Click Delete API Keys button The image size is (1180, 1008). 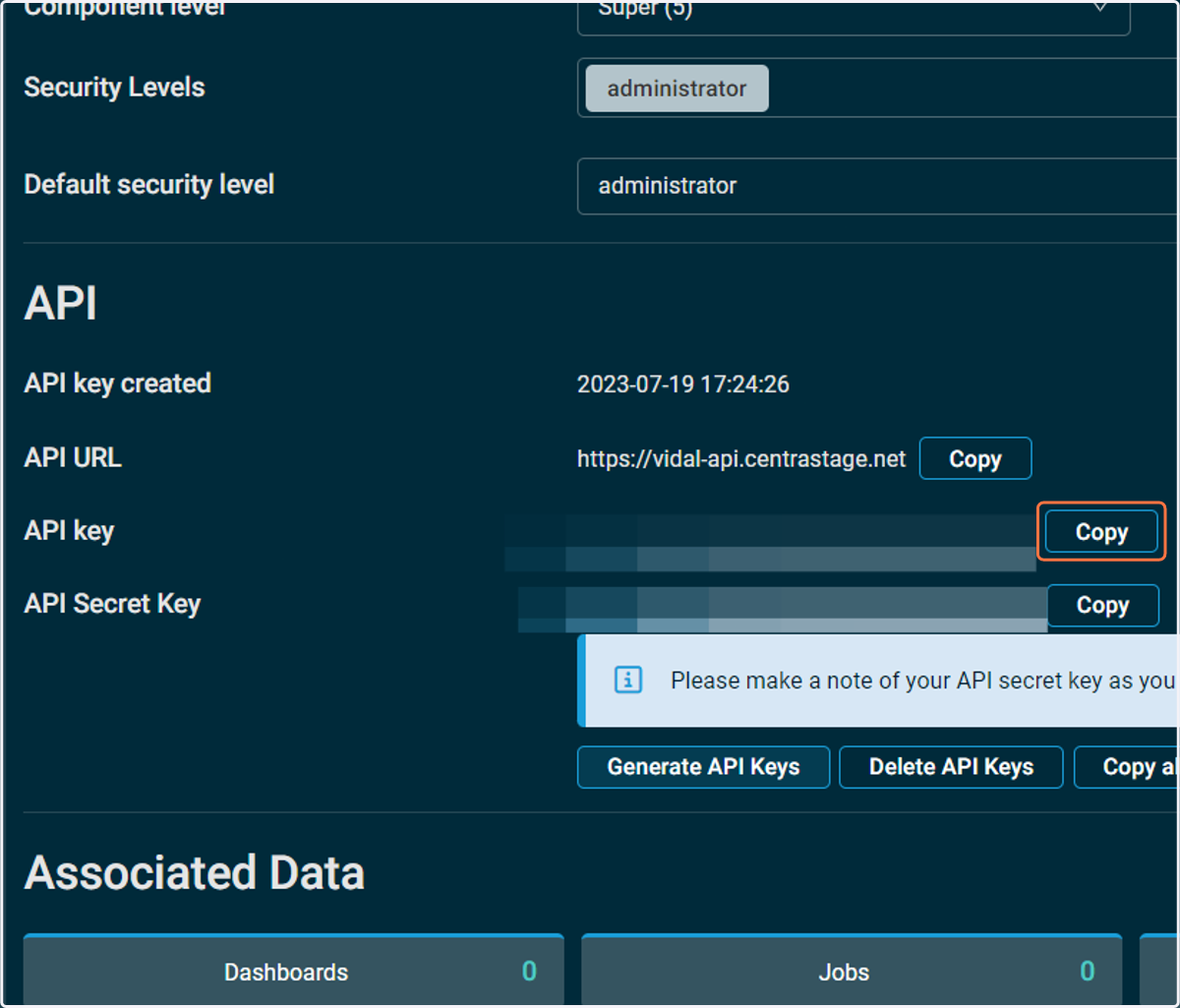[x=951, y=767]
